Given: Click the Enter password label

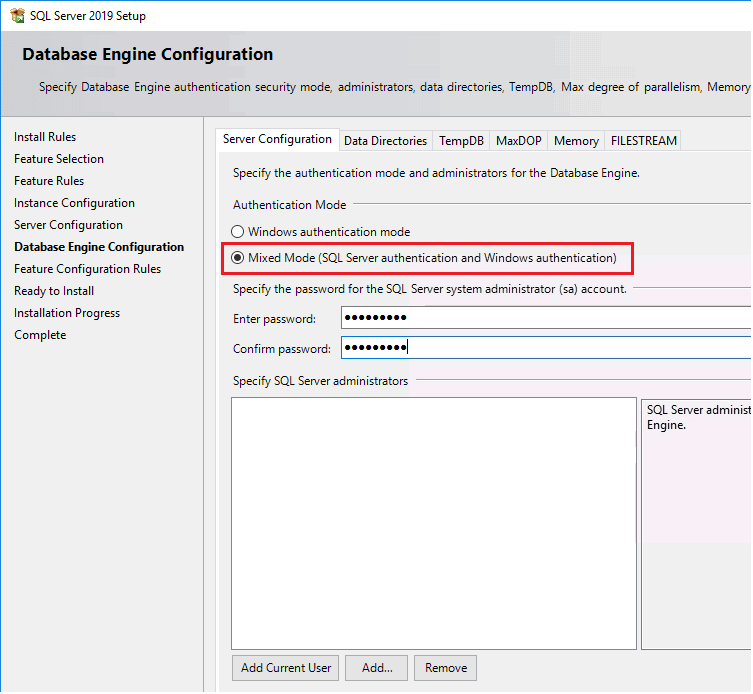Looking at the screenshot, I should click(x=274, y=319).
